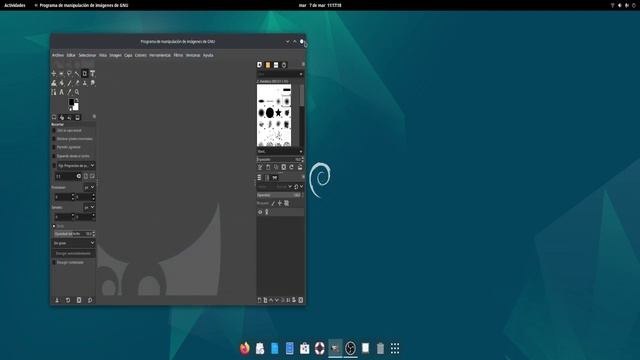Open the brushes dock configuration menu
This screenshot has height=360, width=640.
(303, 64)
